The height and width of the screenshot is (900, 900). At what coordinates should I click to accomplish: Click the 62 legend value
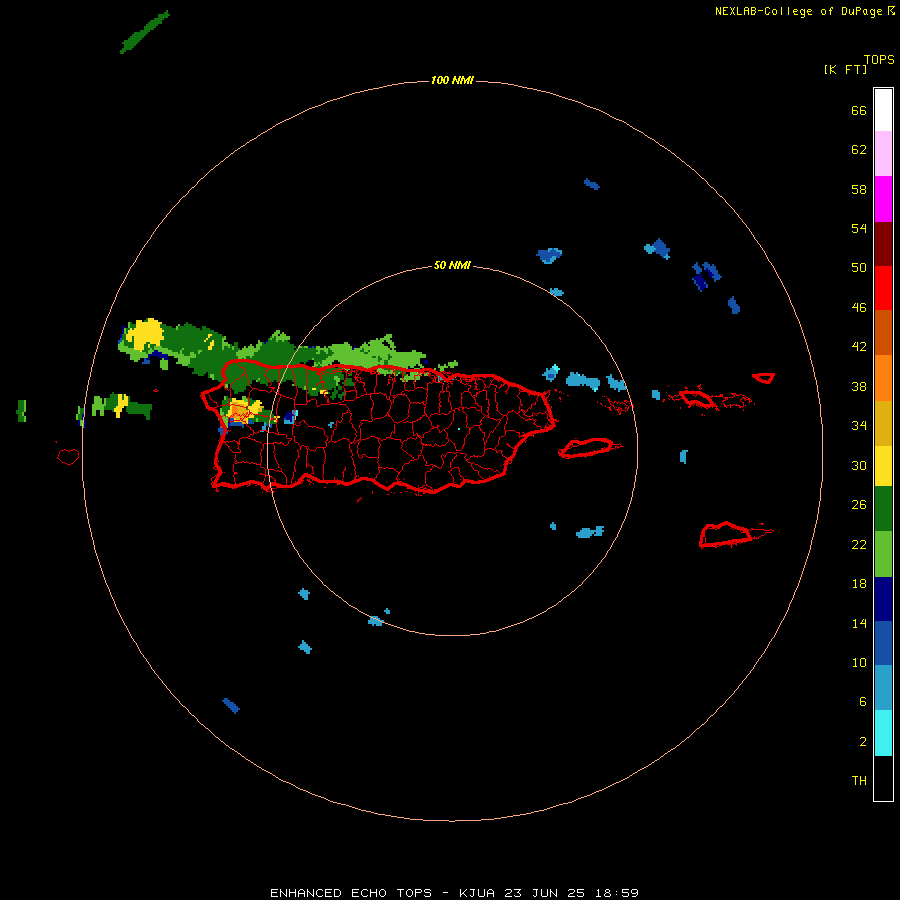[x=859, y=149]
